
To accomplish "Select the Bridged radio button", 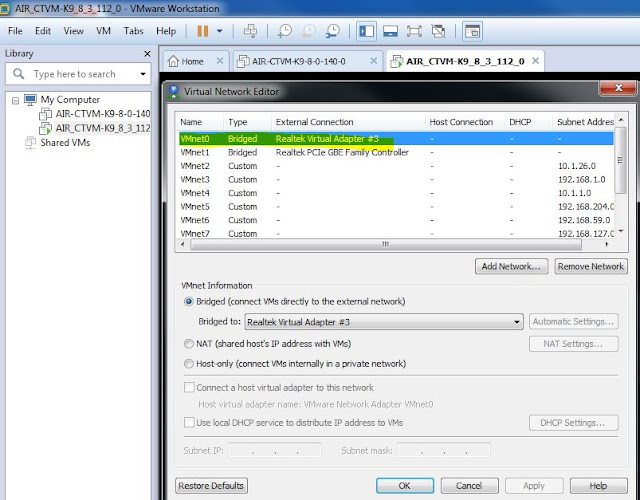I will click(189, 302).
